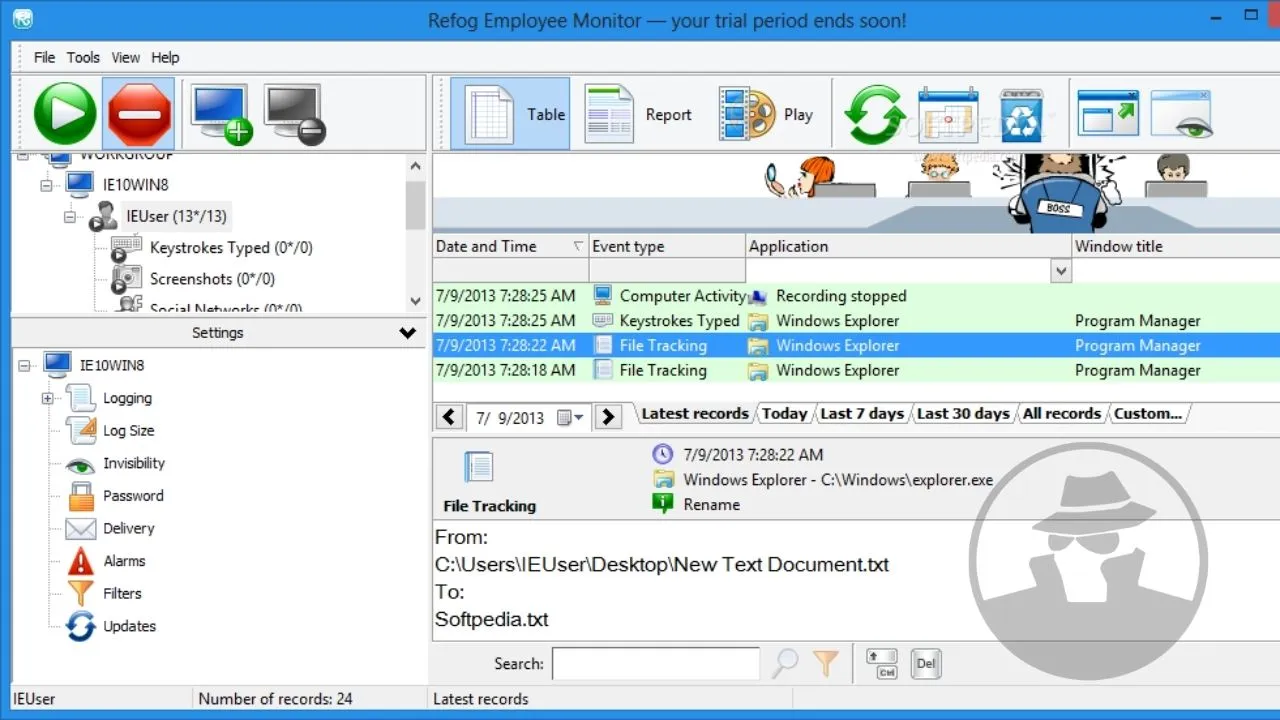Open the Application filter dropdown
Viewport: 1280px width, 720px height.
1060,271
